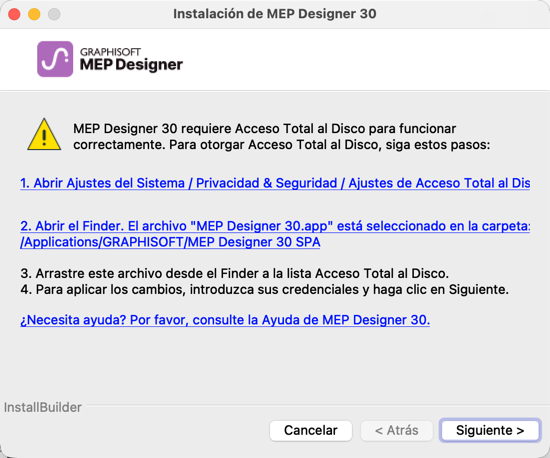Screen dimensions: 550x458
Task: Click the Cancelar button
Action: [311, 430]
